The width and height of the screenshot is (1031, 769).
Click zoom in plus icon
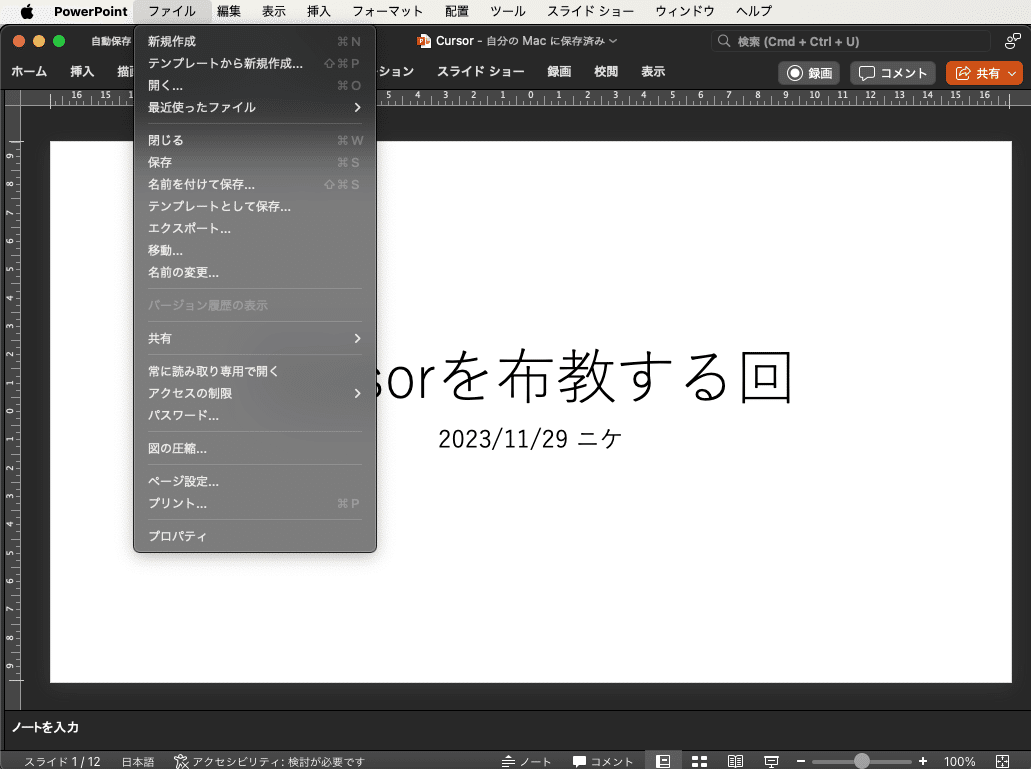(923, 761)
